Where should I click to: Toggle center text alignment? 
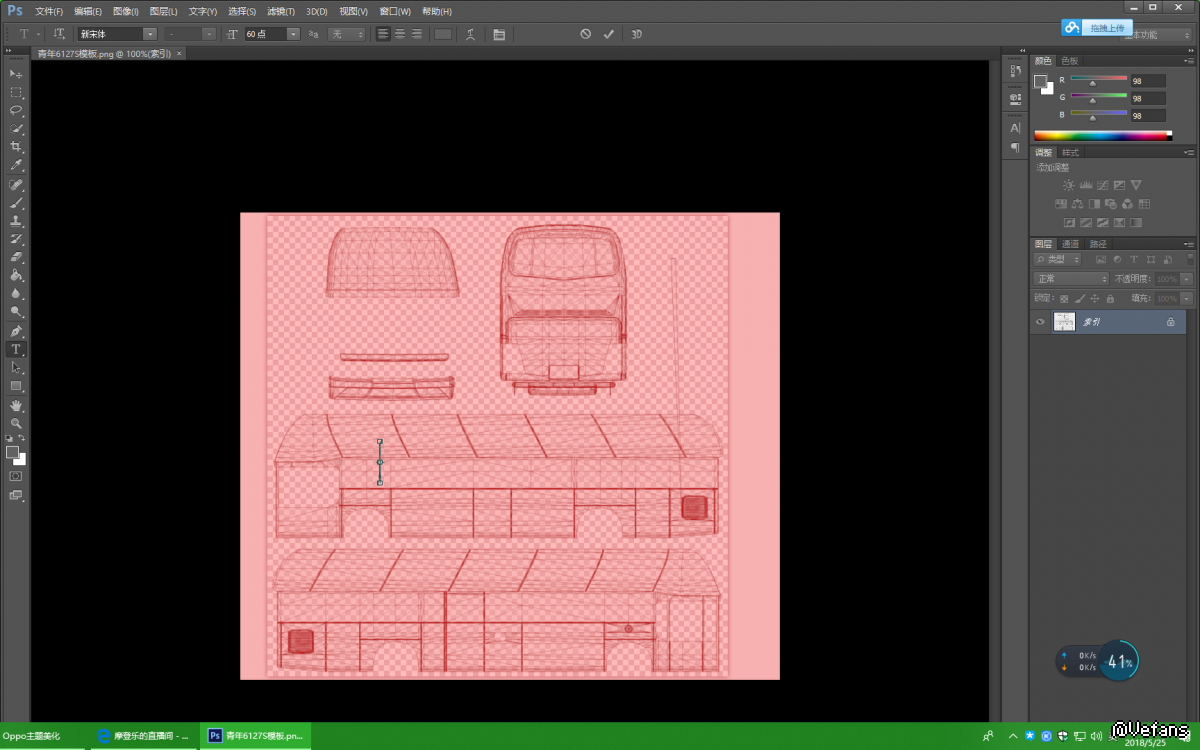[400, 34]
